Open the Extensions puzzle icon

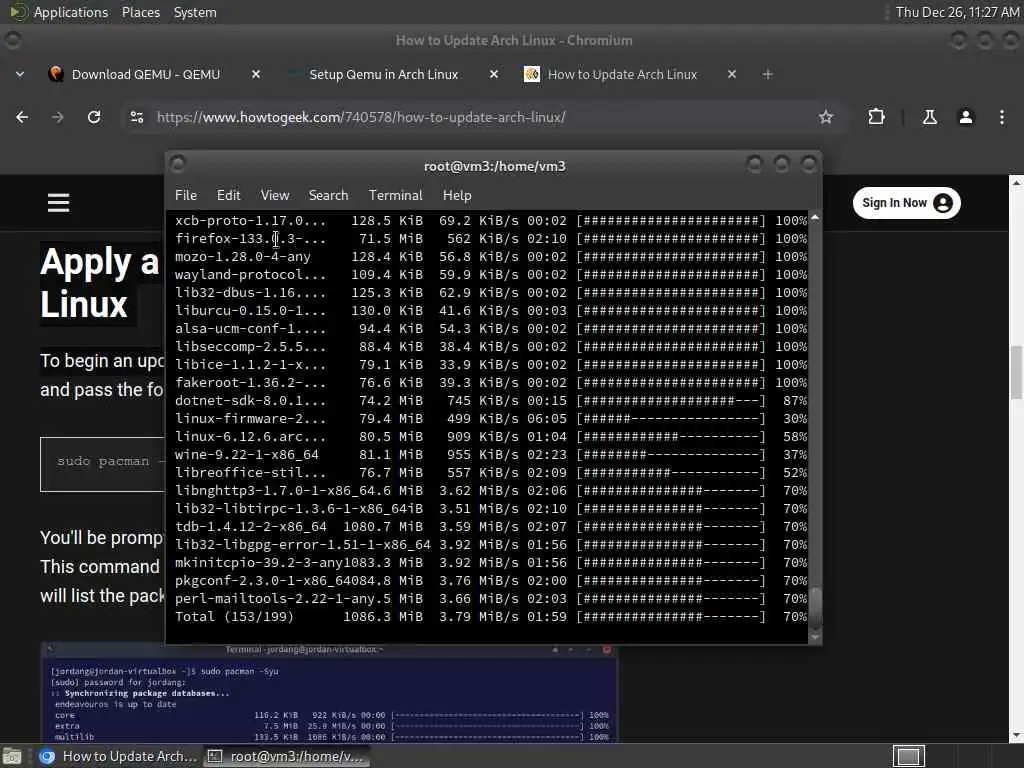[x=876, y=117]
